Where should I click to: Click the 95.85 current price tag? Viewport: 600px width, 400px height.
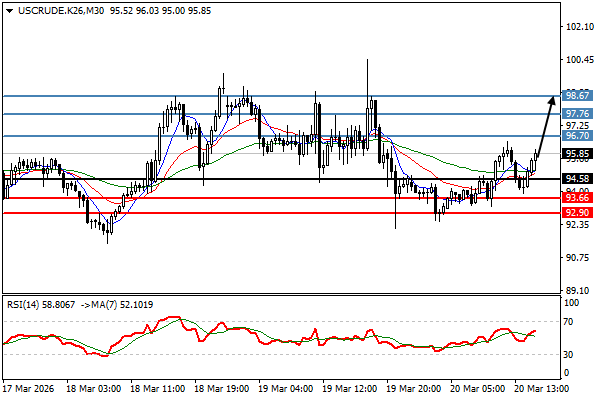coord(576,154)
